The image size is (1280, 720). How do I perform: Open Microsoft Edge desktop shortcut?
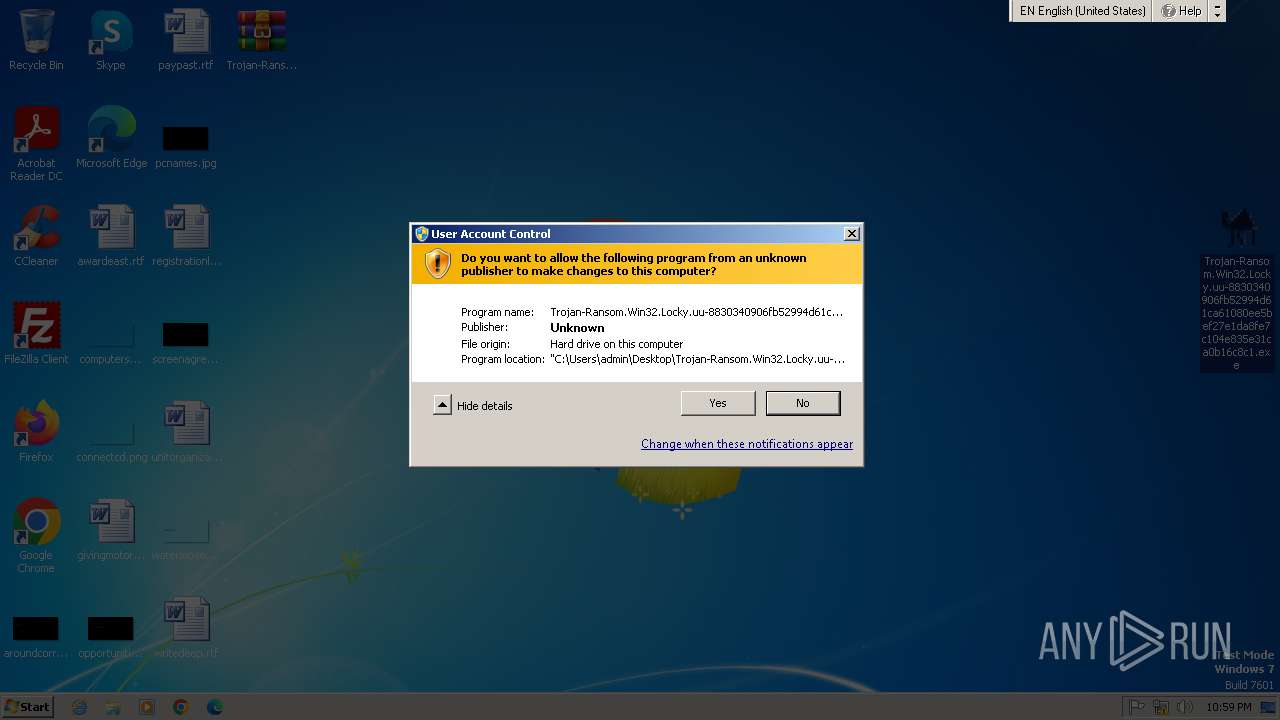[x=111, y=138]
